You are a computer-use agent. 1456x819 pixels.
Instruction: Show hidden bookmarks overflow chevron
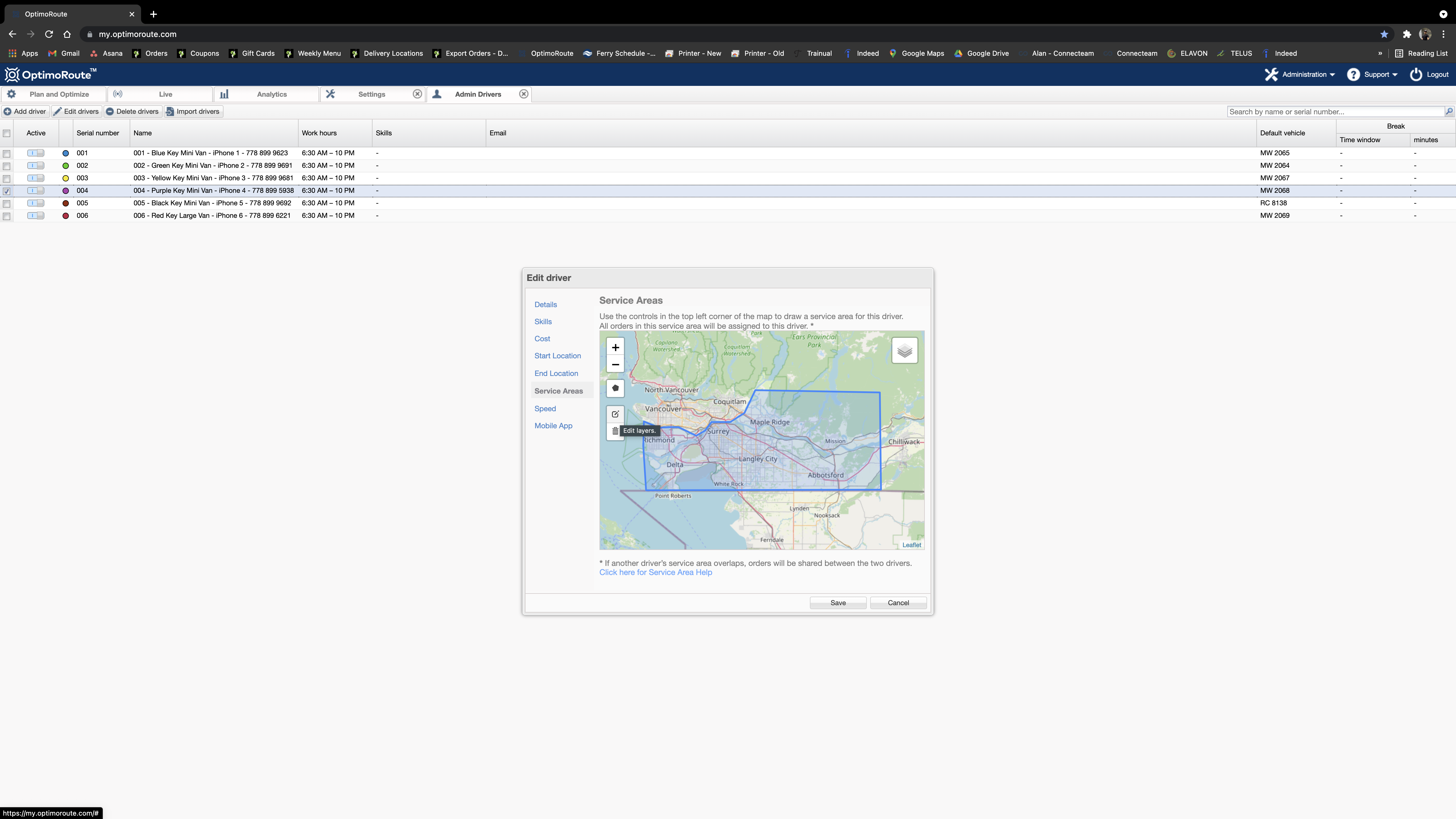click(1380, 53)
